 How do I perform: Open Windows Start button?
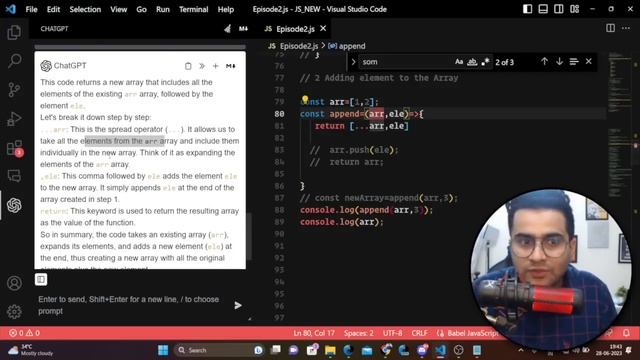pyautogui.click(x=163, y=350)
